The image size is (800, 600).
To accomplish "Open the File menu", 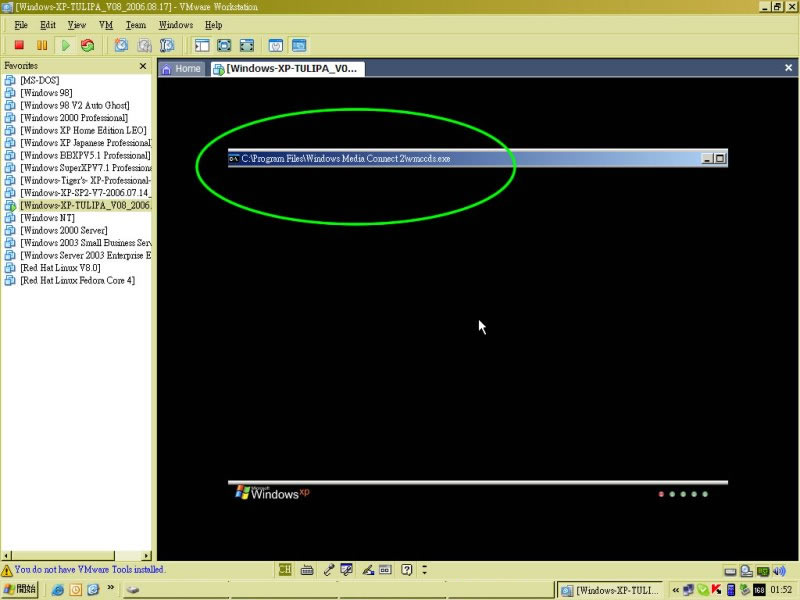I will [21, 25].
